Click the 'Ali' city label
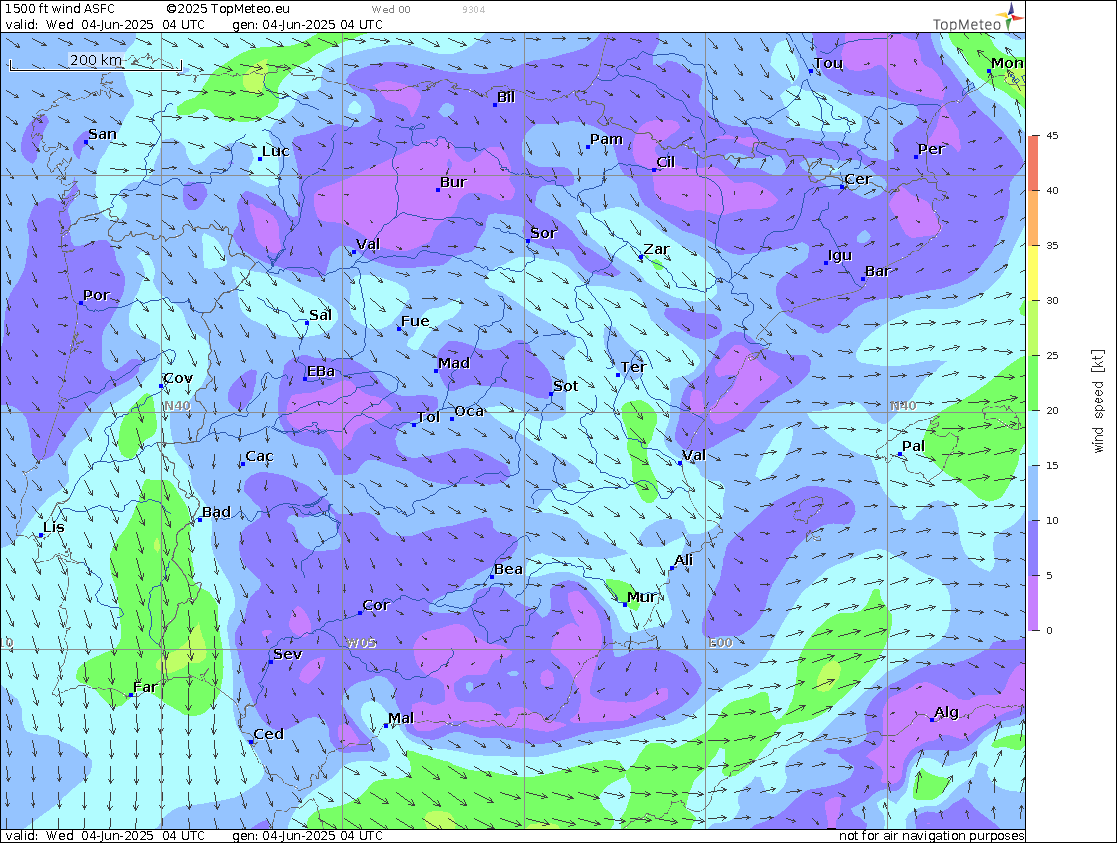 [x=683, y=560]
